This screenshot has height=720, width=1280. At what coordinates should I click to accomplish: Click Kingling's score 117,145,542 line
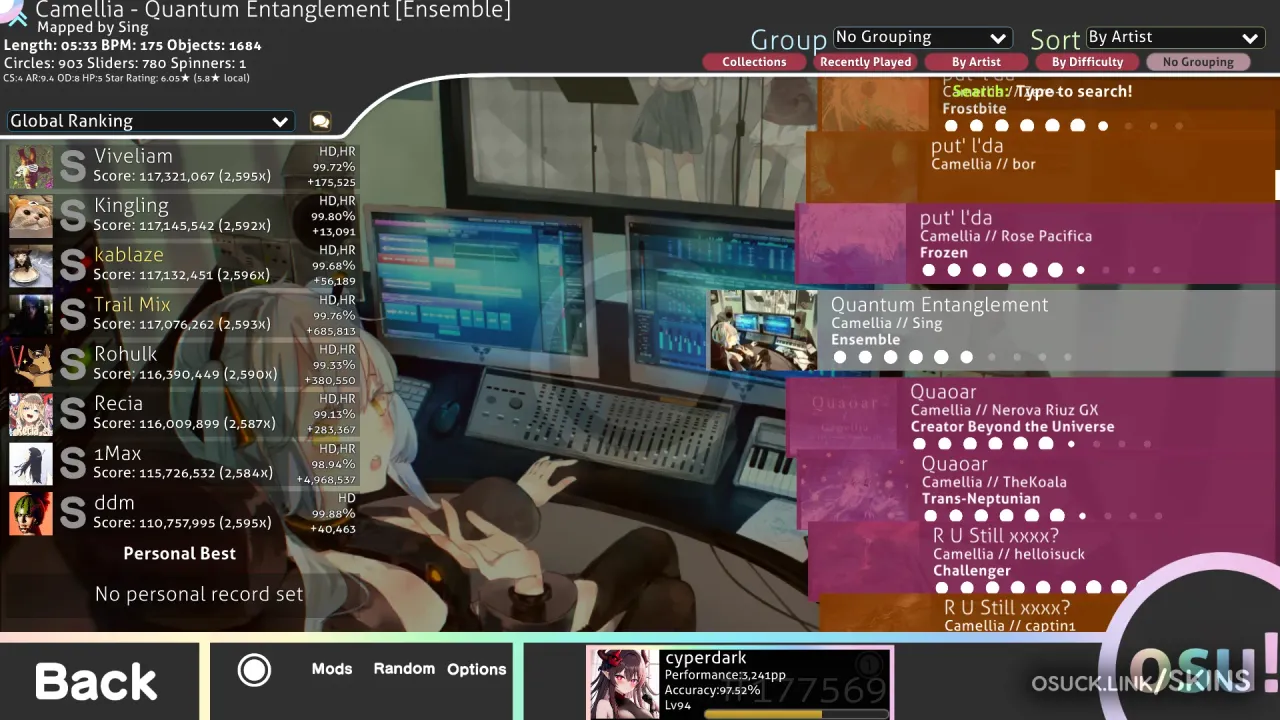coord(182,226)
